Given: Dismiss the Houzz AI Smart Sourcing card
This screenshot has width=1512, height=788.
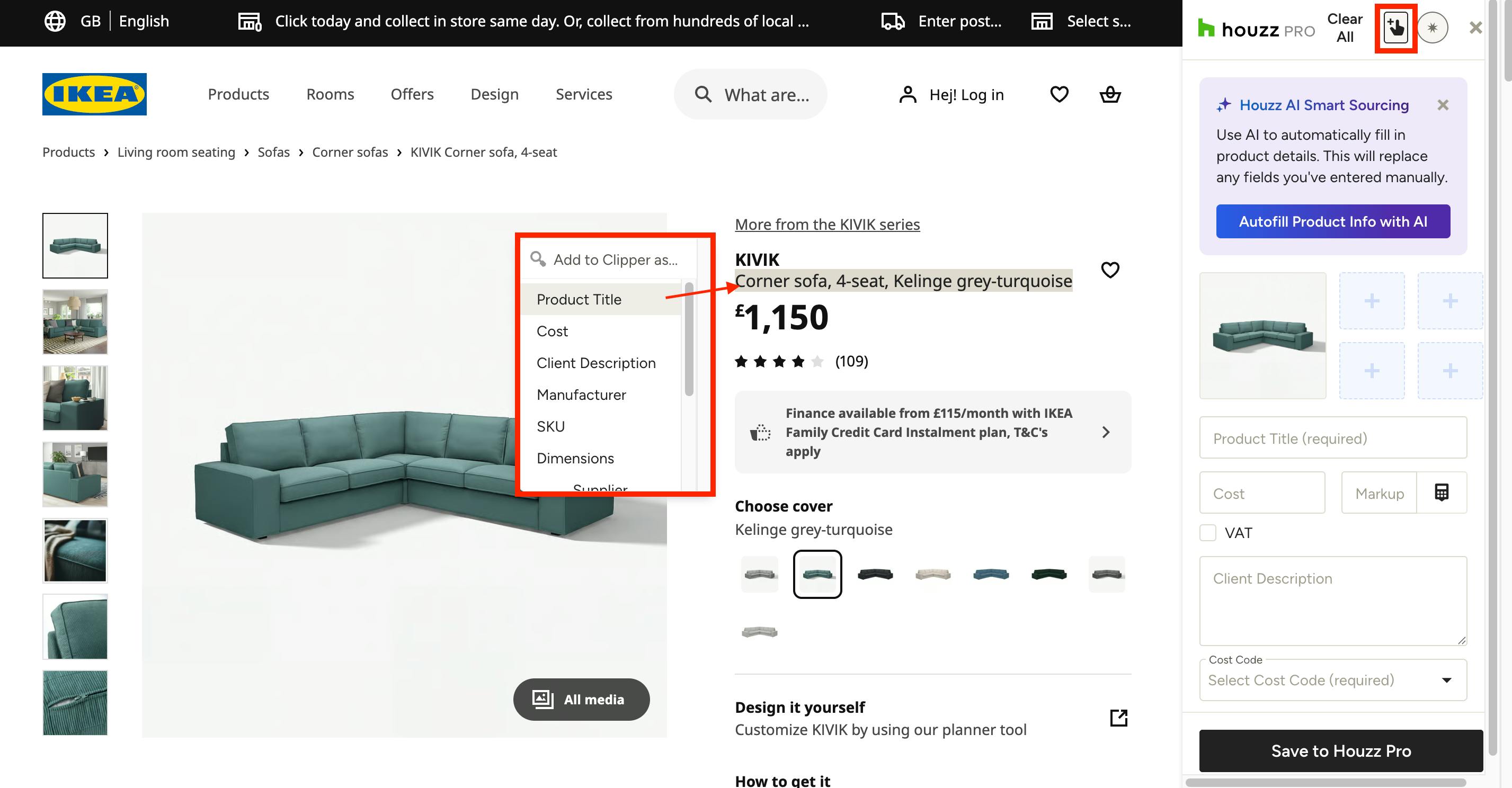Looking at the screenshot, I should [1443, 105].
